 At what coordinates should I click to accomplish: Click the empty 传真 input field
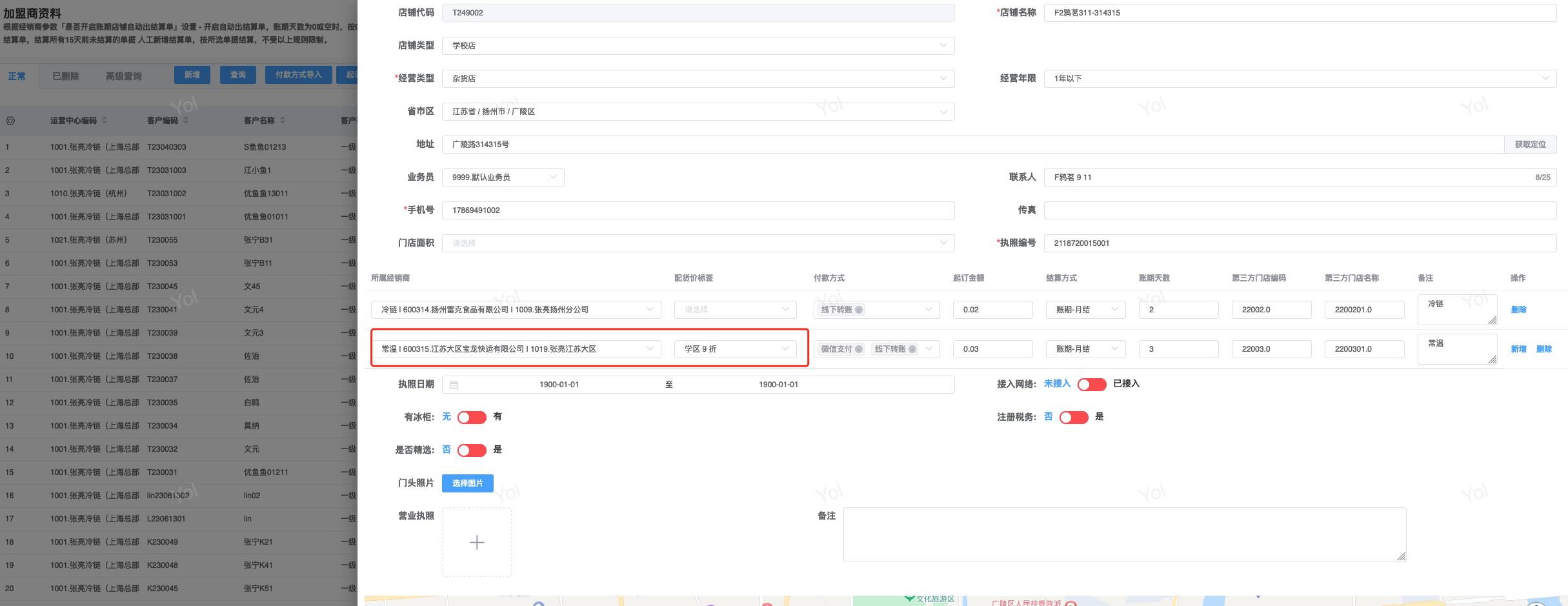pyautogui.click(x=1300, y=210)
